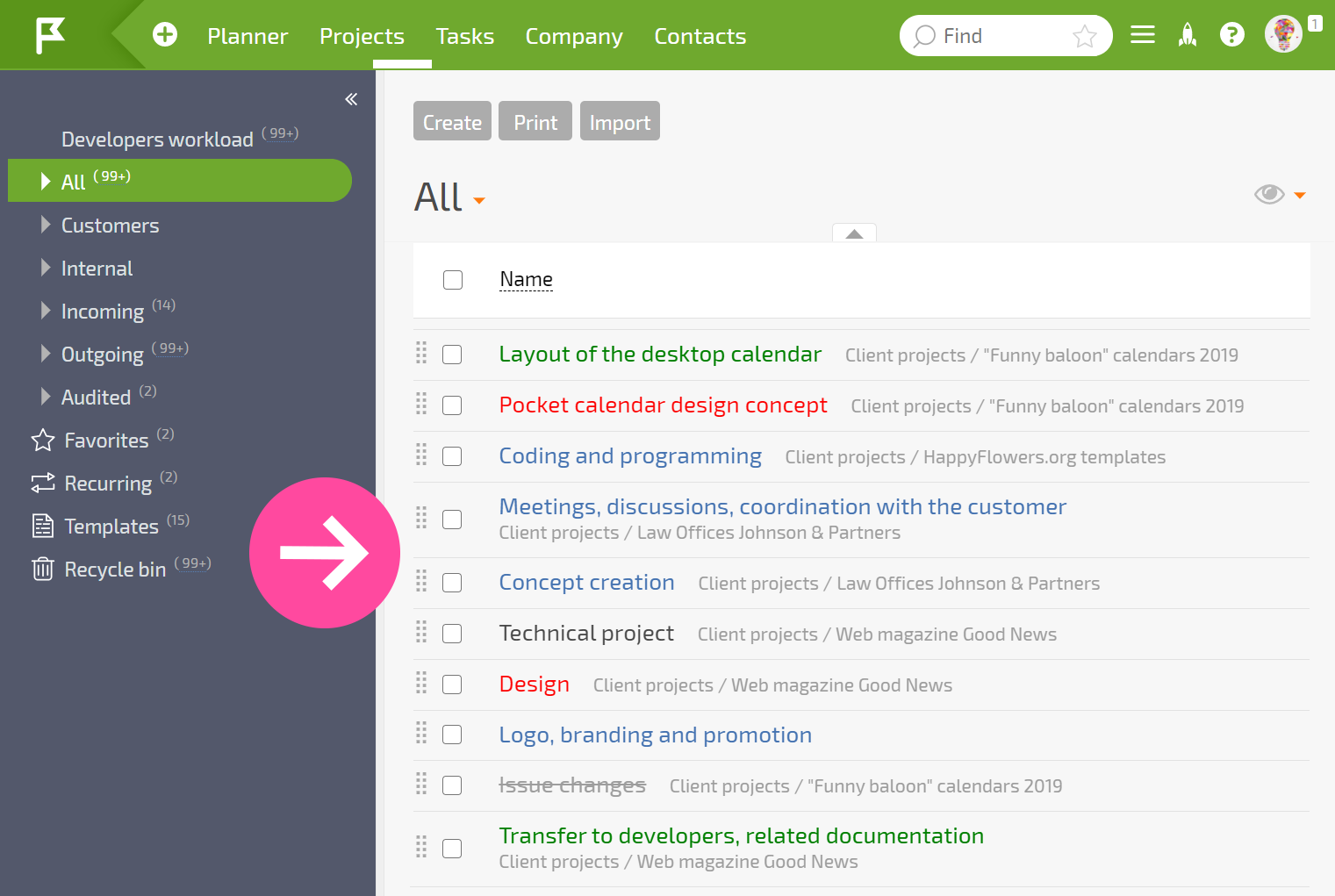The image size is (1335, 896).
Task: Click drag handle of Logo, branding and promotion
Action: pyautogui.click(x=421, y=733)
